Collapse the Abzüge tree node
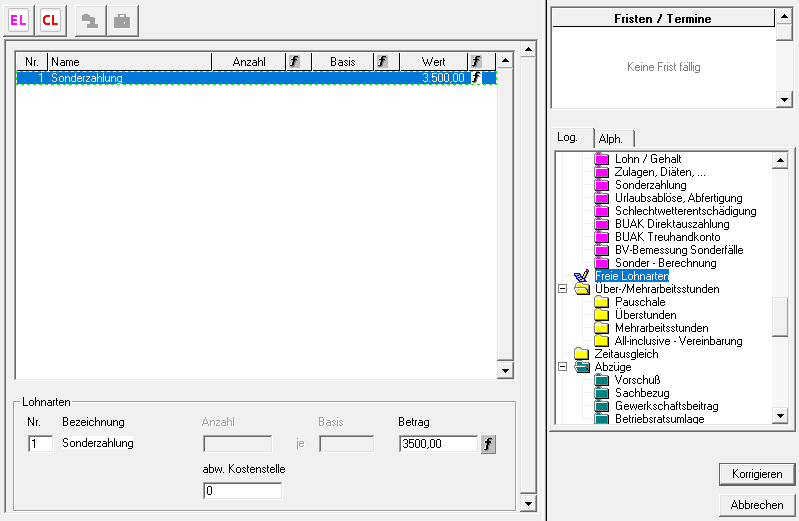 [563, 367]
